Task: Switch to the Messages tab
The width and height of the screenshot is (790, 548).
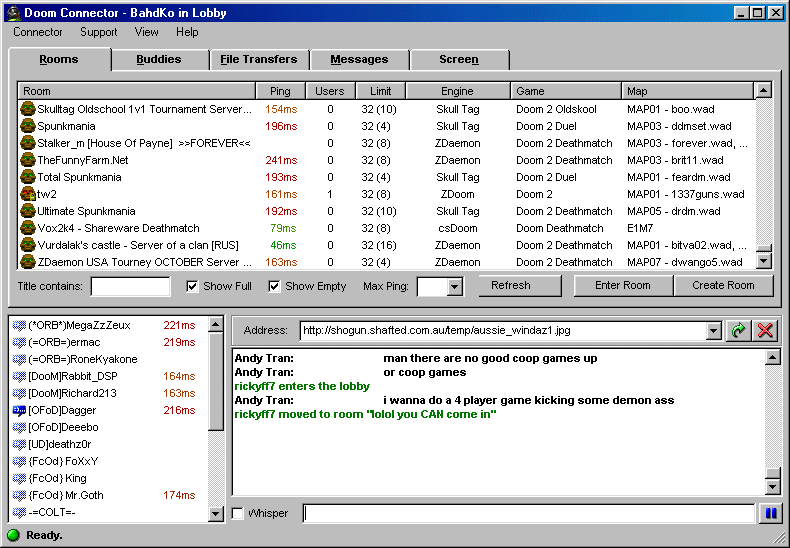Action: [359, 59]
